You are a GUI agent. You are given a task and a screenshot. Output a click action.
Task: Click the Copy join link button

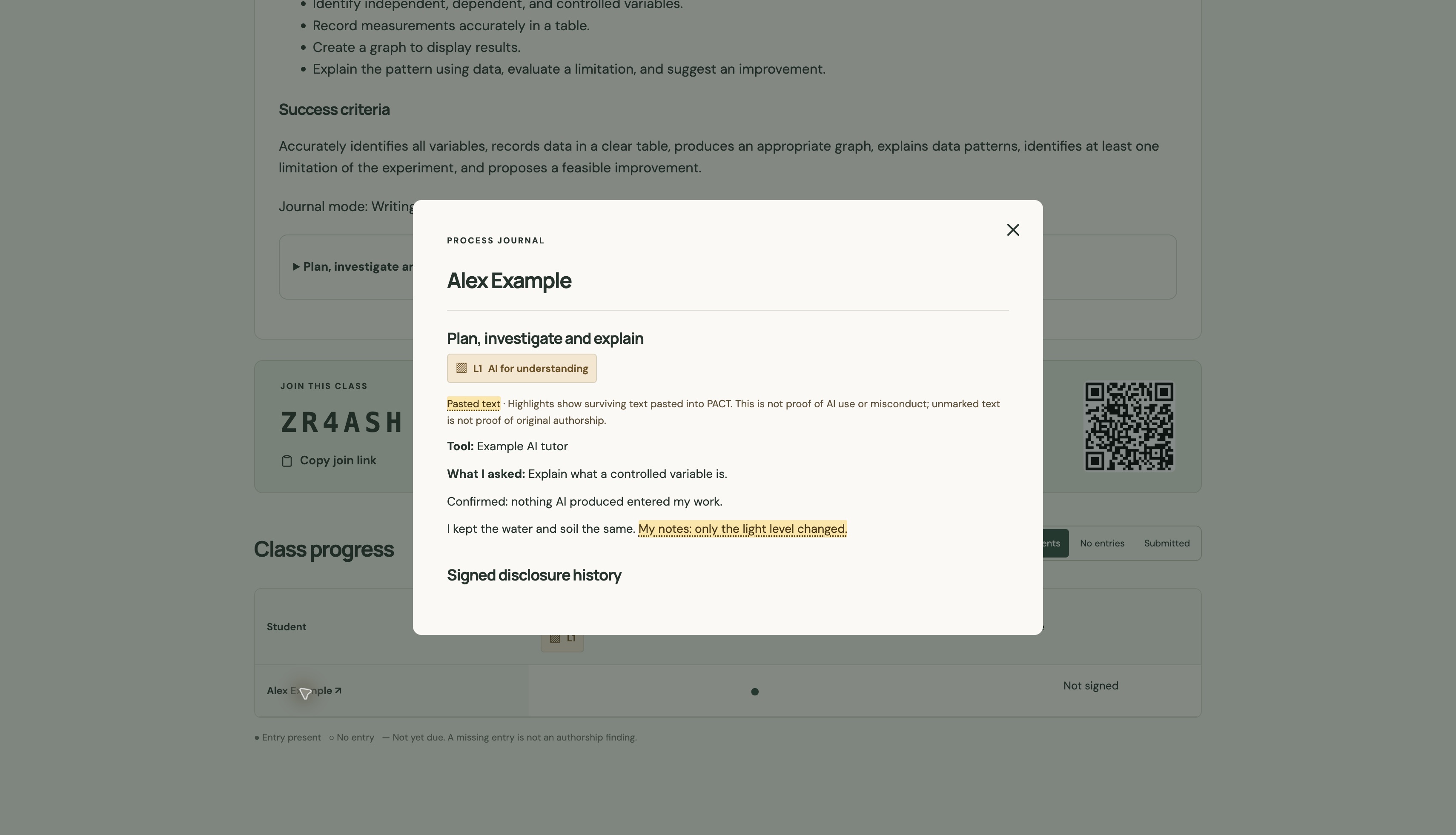(329, 460)
